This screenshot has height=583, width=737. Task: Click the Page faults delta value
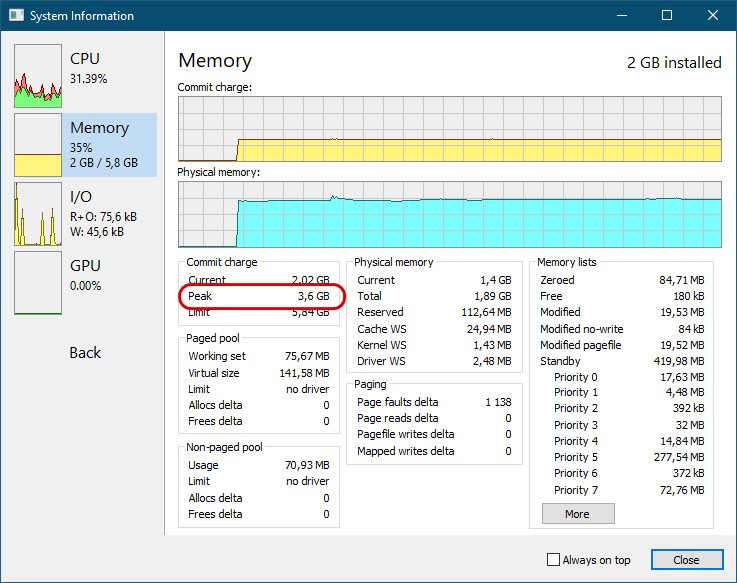(x=498, y=402)
